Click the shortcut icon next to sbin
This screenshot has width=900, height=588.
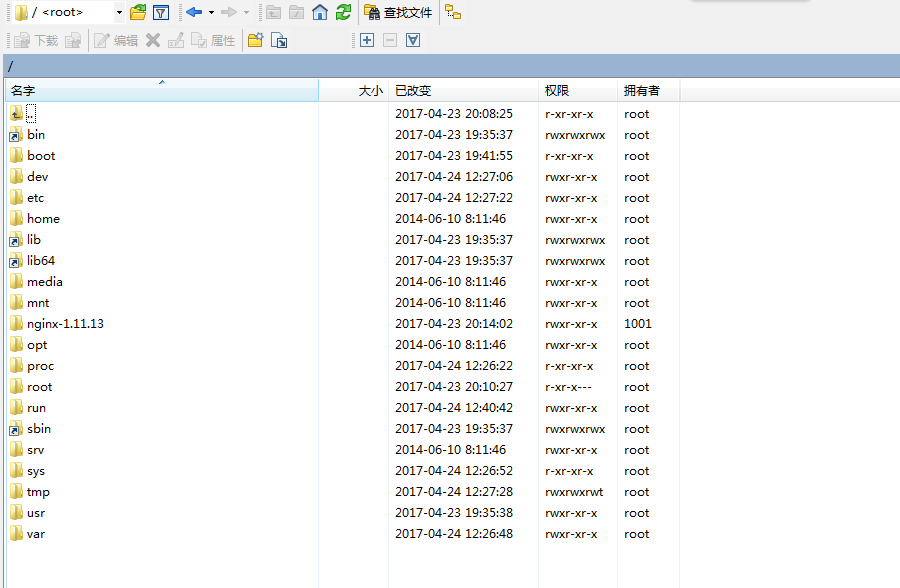(16, 429)
